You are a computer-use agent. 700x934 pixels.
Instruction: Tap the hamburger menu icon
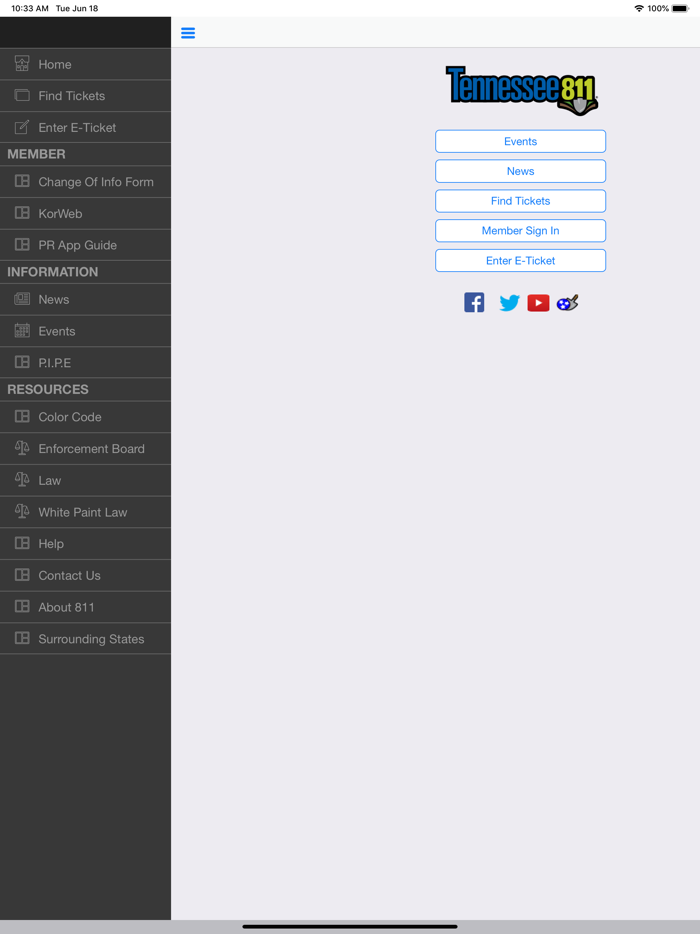[x=188, y=33]
